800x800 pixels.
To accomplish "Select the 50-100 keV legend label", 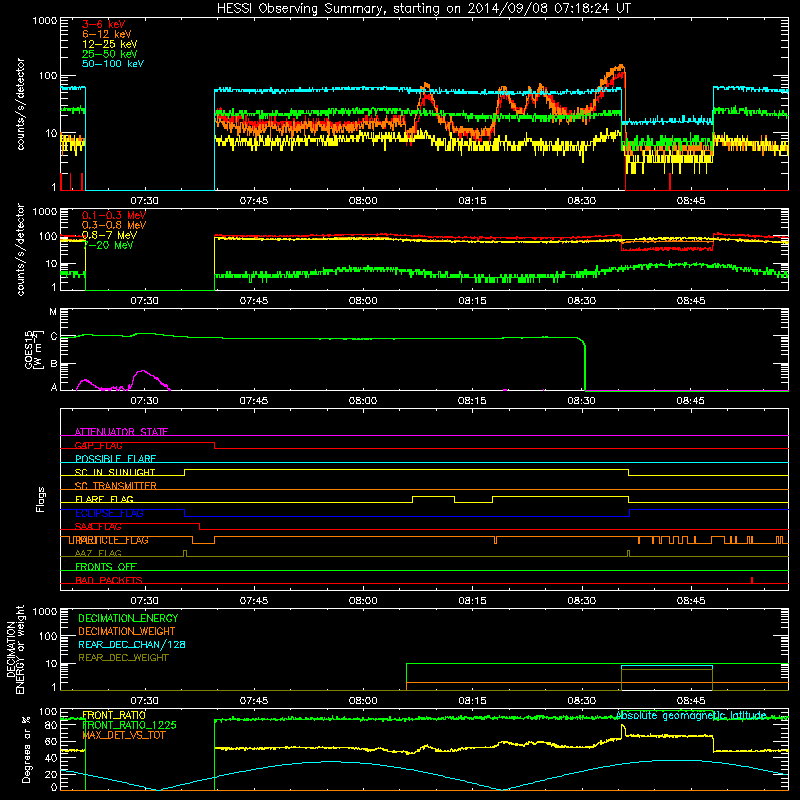I will click(x=113, y=64).
